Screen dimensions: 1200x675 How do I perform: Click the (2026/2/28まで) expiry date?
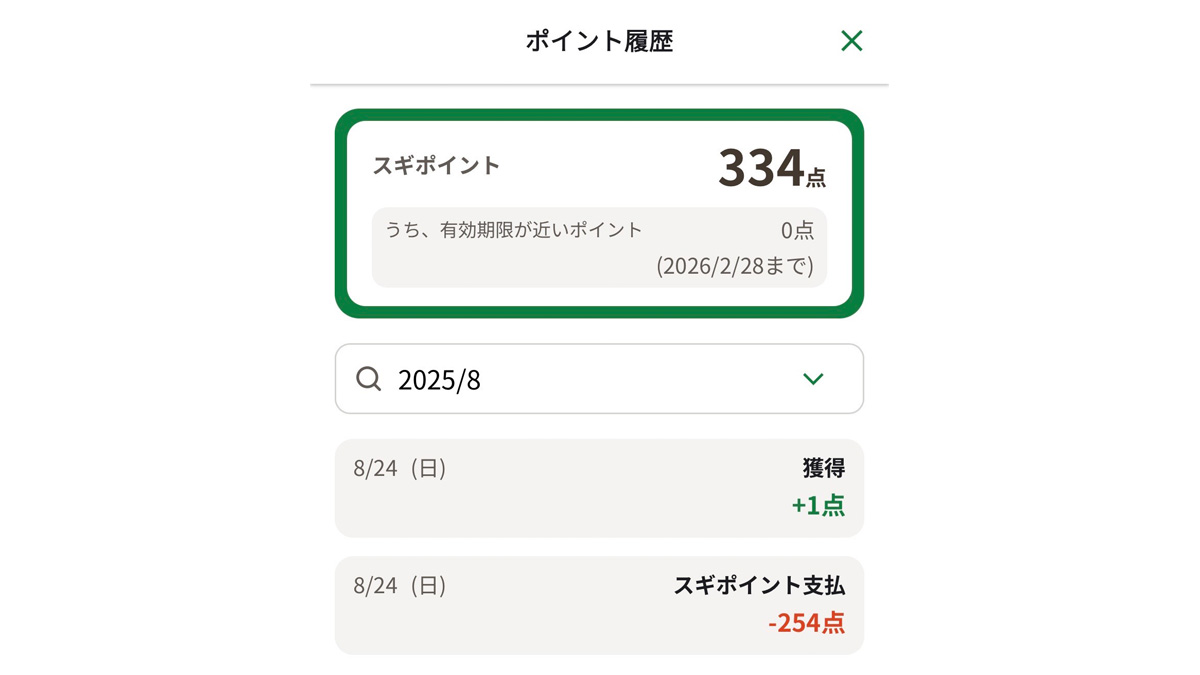coord(735,267)
